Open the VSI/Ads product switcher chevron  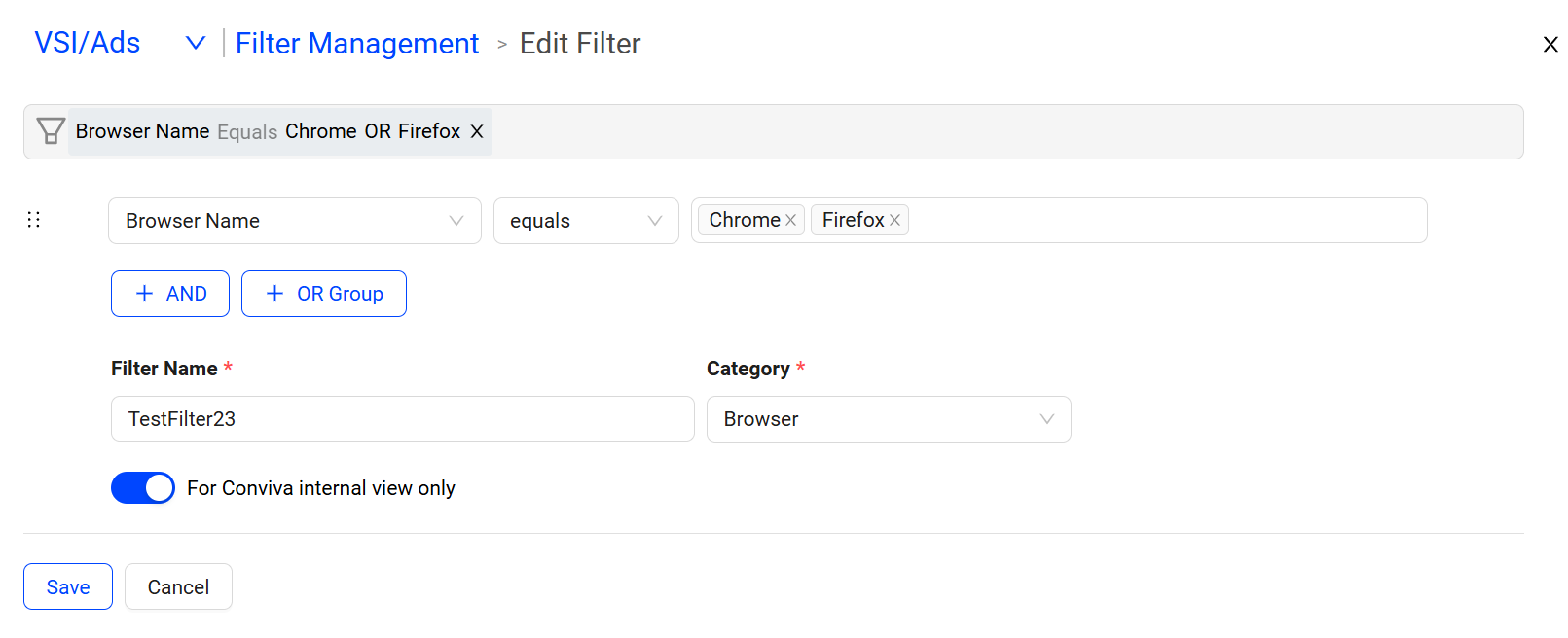[196, 43]
